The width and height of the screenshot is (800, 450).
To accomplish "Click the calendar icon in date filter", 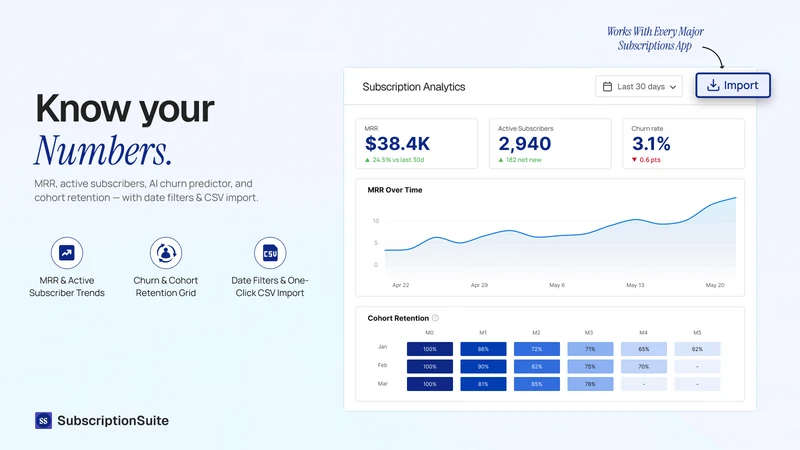I will click(x=607, y=87).
